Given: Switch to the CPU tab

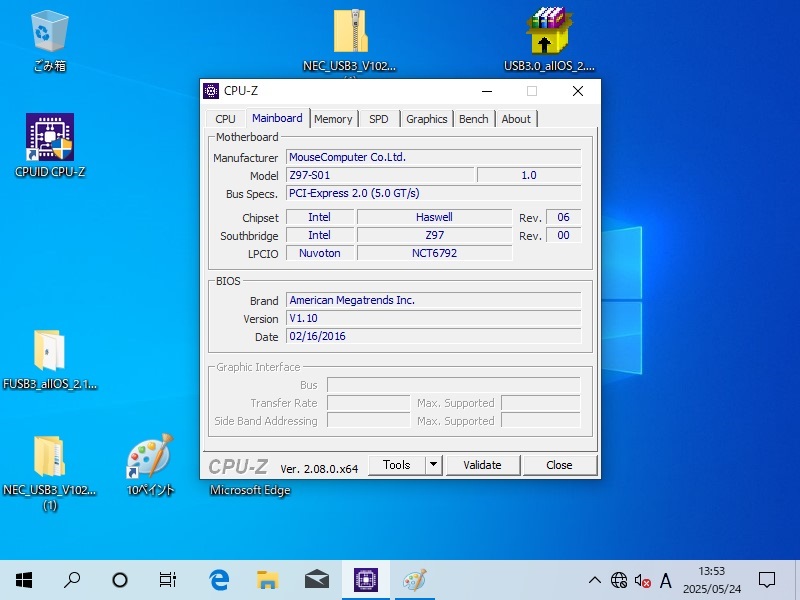Looking at the screenshot, I should [226, 119].
